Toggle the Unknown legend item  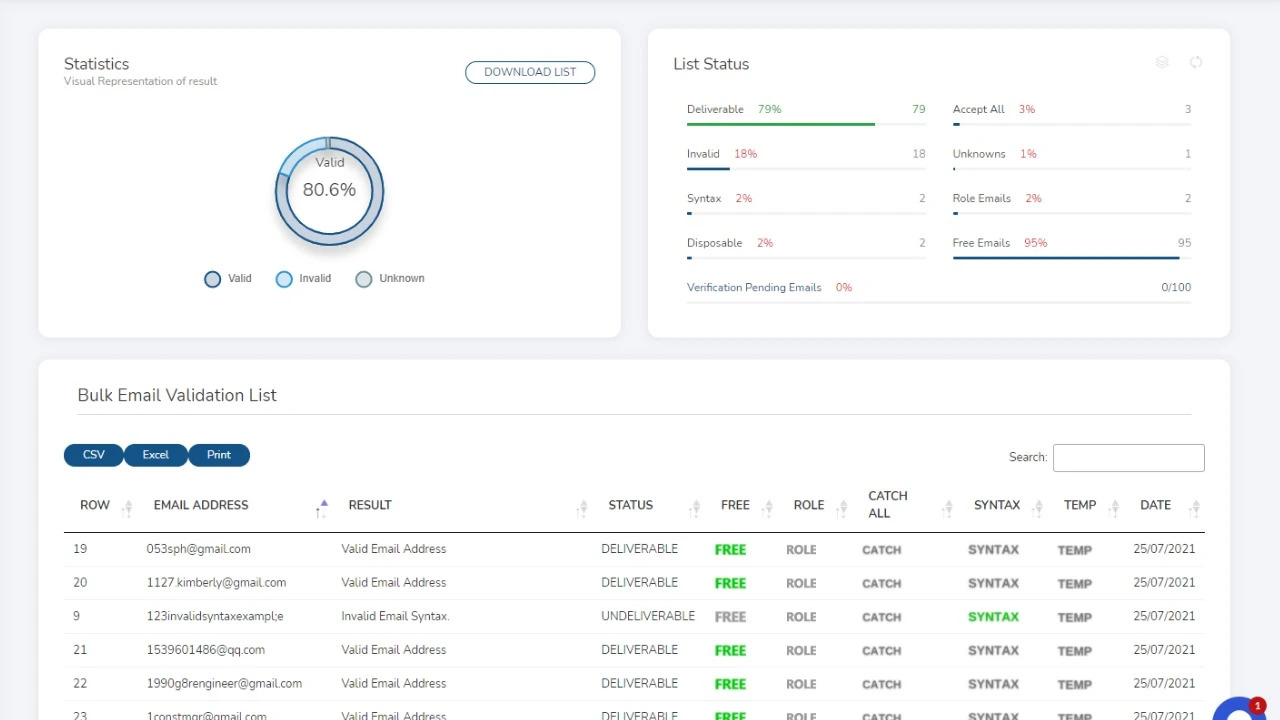(390, 279)
